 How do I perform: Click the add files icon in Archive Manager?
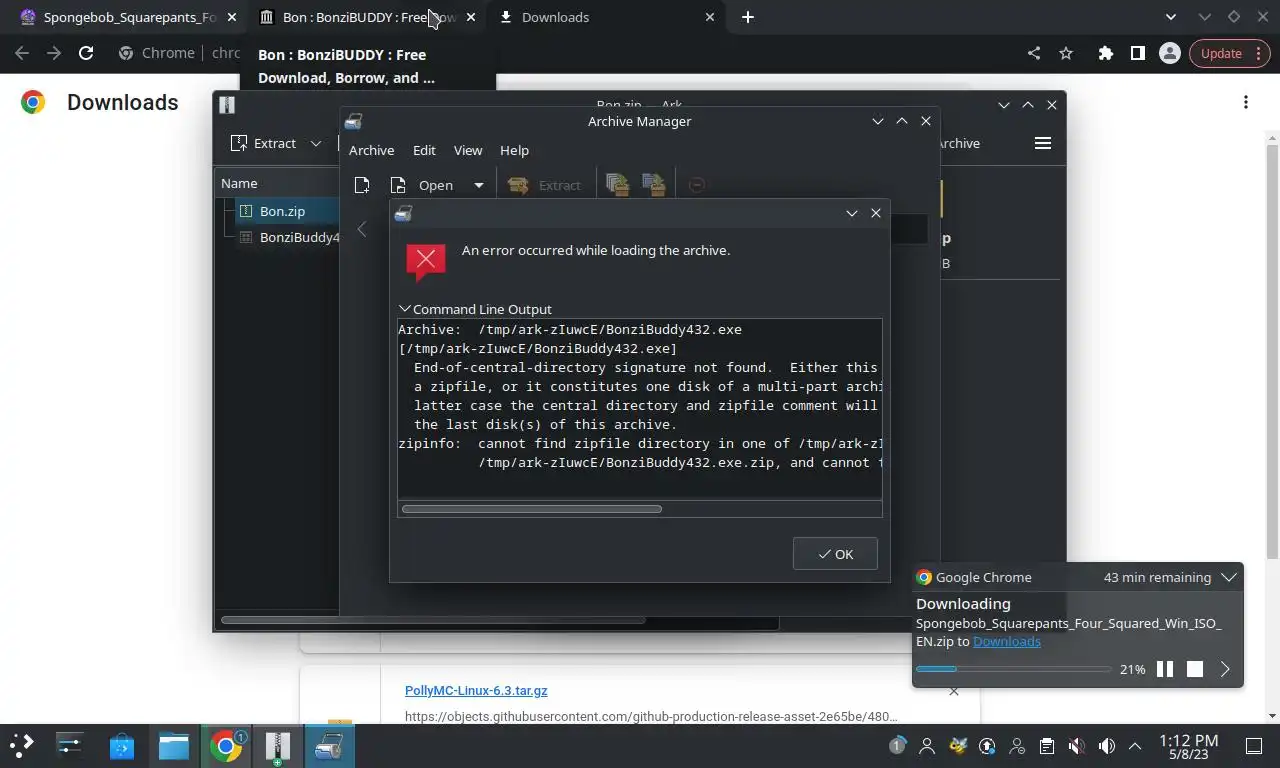pos(617,185)
